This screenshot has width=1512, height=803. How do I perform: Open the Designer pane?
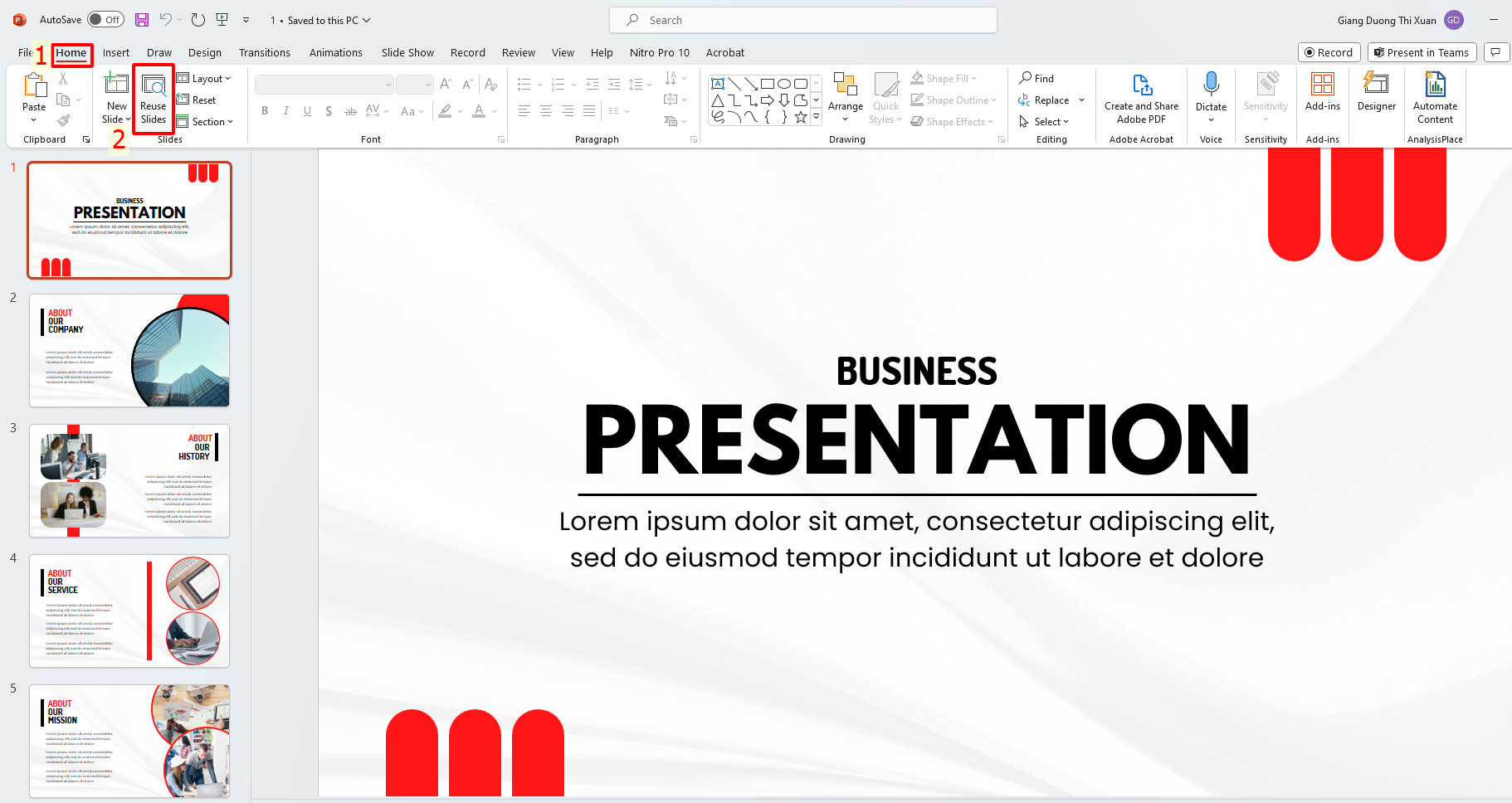coord(1377,91)
